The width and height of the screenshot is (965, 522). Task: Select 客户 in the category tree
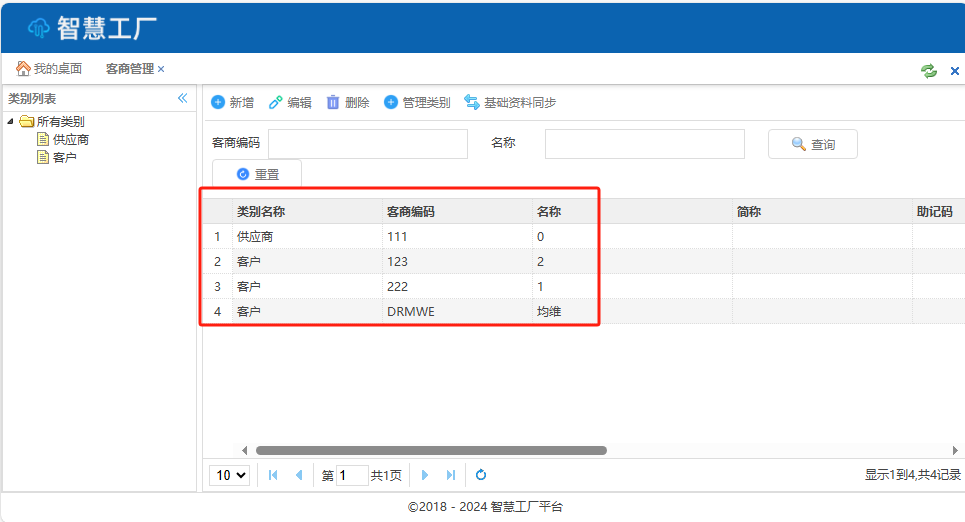point(64,157)
